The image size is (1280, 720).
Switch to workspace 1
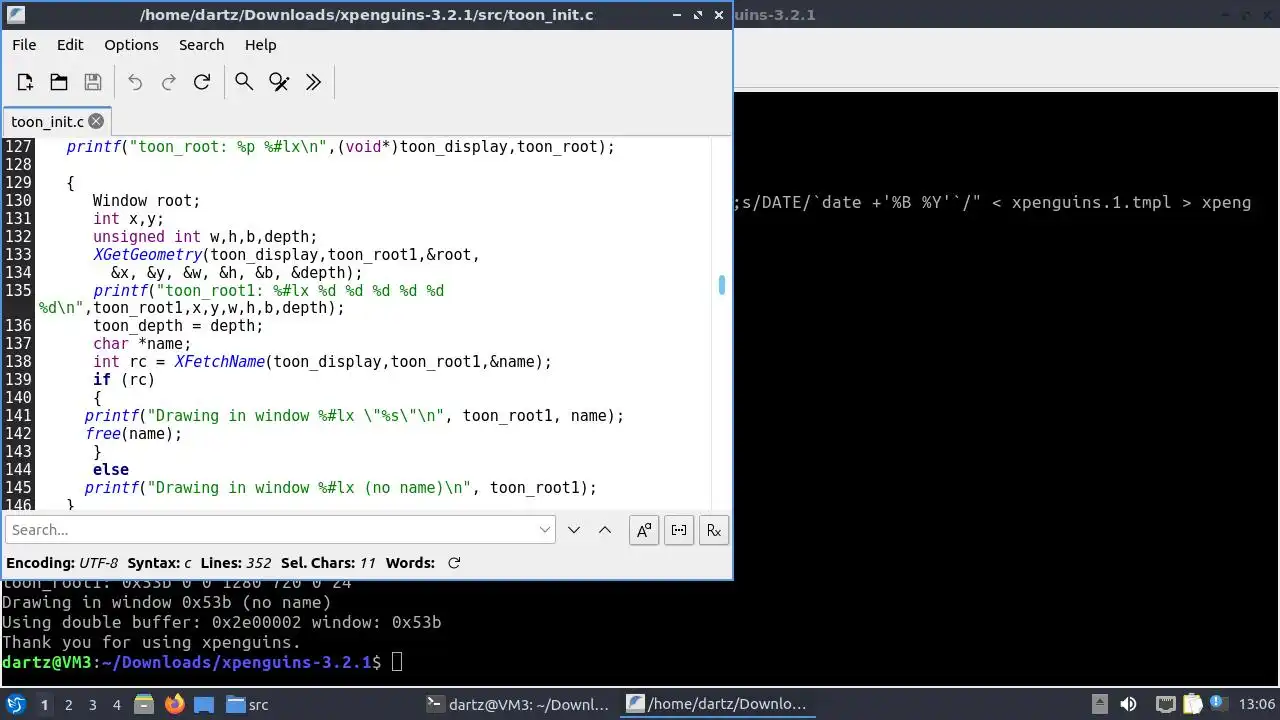[x=44, y=705]
